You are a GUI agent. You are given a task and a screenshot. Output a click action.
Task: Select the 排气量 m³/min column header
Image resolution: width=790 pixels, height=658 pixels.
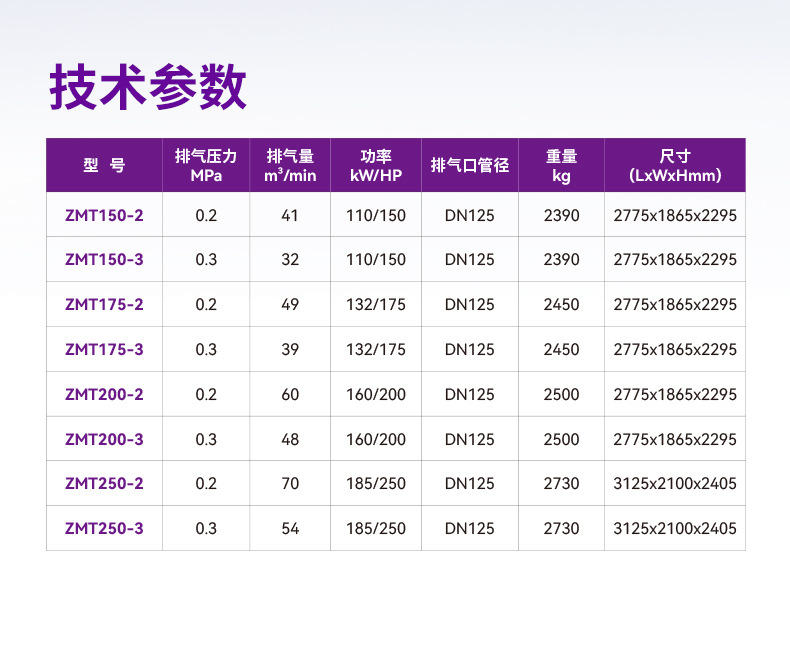click(x=290, y=165)
